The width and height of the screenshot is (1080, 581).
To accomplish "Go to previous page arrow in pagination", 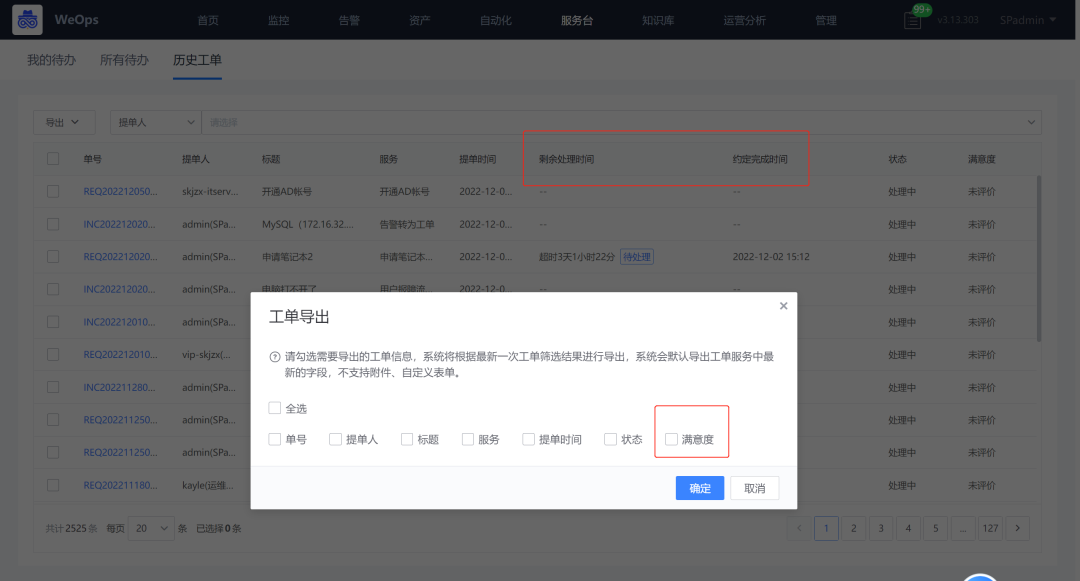I will point(799,528).
